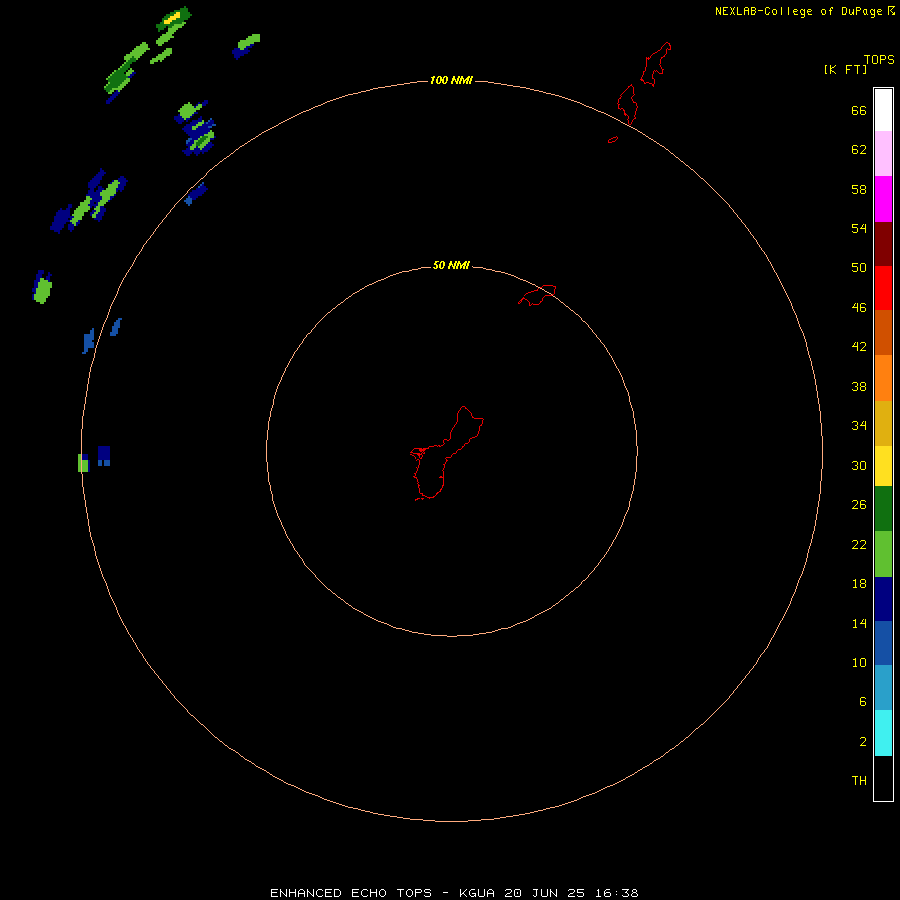The image size is (900, 900).
Task: Click the Enhanced Echo Tops KGUA caption
Action: tap(454, 893)
